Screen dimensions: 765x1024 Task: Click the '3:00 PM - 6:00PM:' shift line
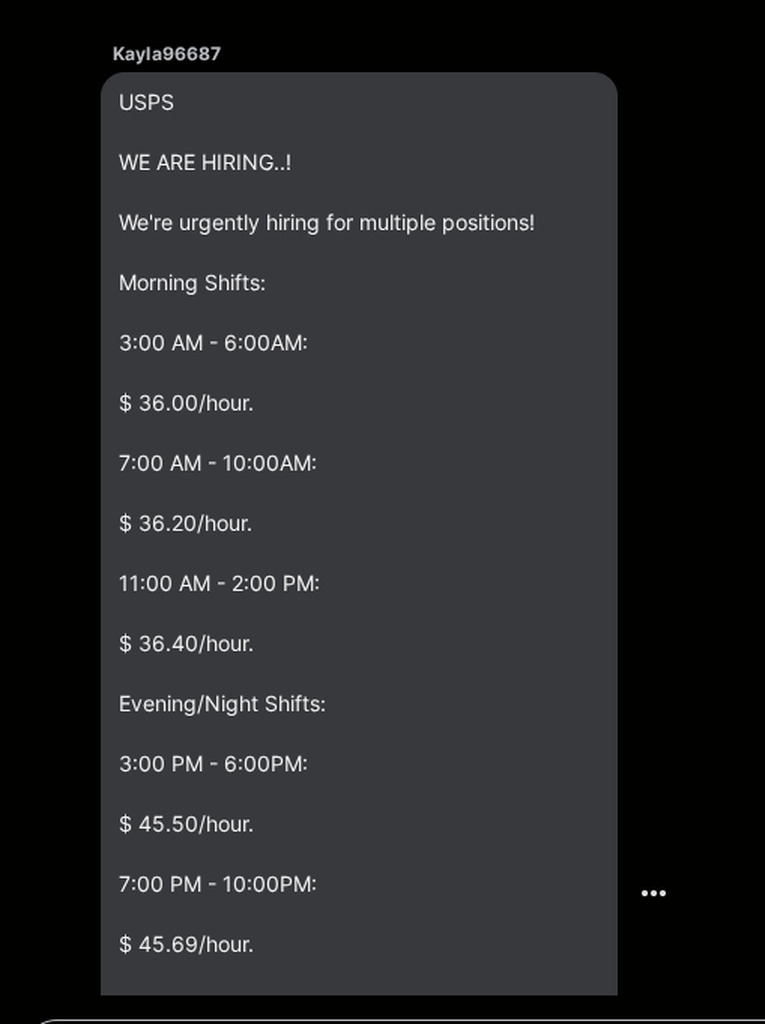pyautogui.click(x=213, y=764)
